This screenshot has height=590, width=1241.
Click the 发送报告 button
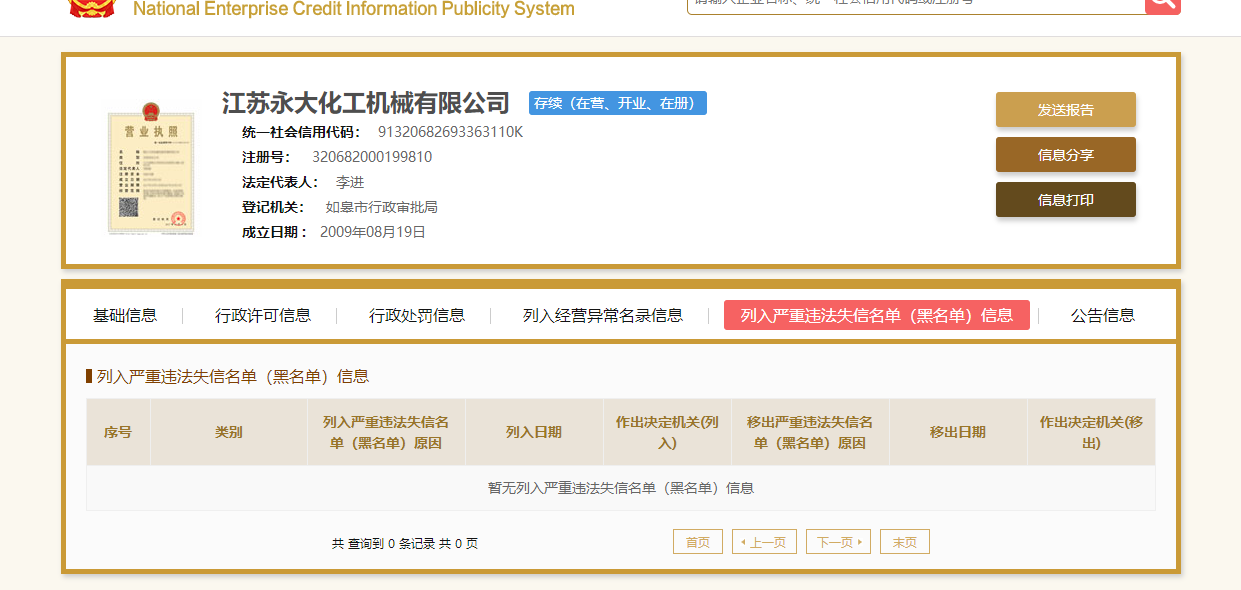pos(1065,110)
